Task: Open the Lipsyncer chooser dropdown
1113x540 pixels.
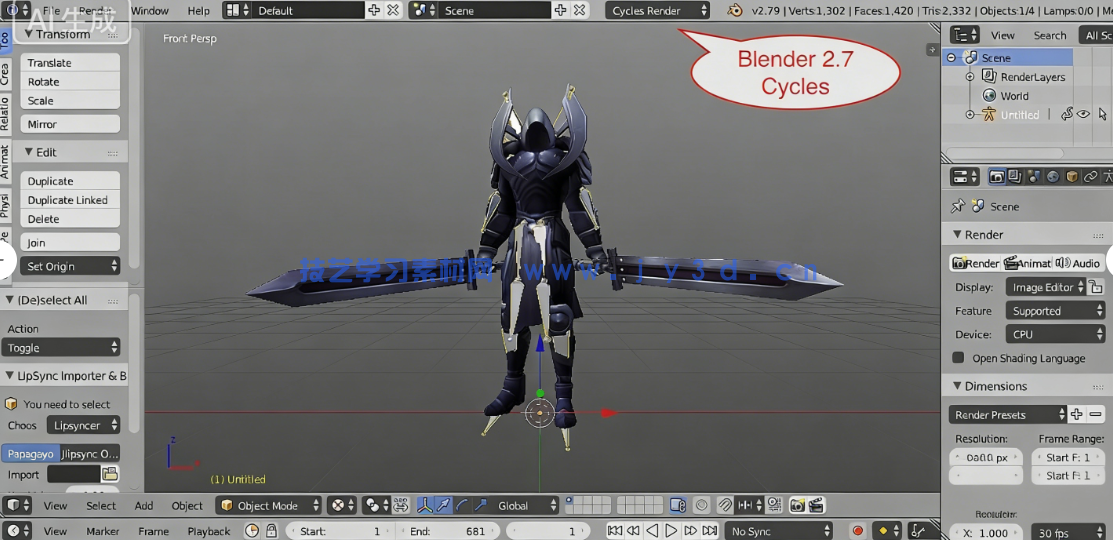Action: pos(83,425)
